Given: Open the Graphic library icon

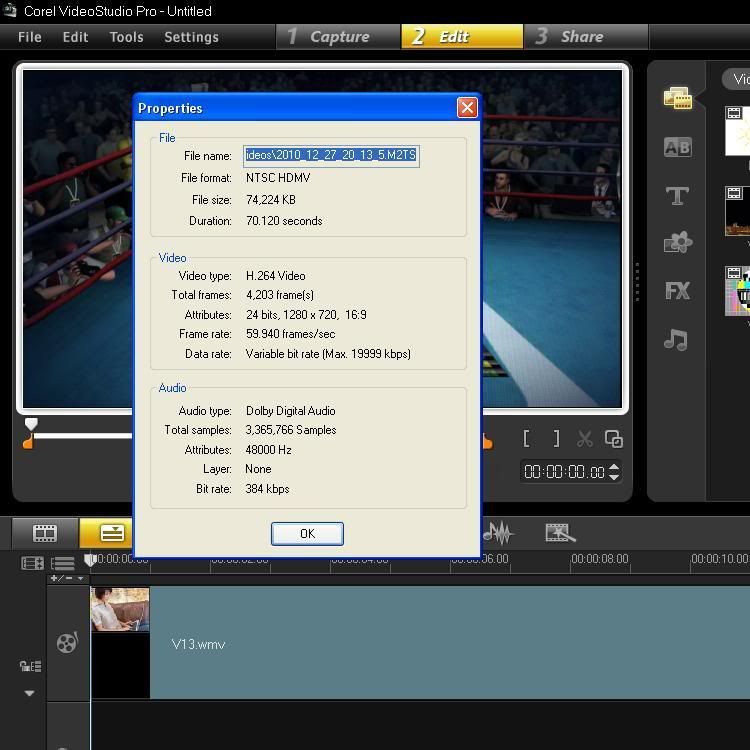Looking at the screenshot, I should (677, 243).
